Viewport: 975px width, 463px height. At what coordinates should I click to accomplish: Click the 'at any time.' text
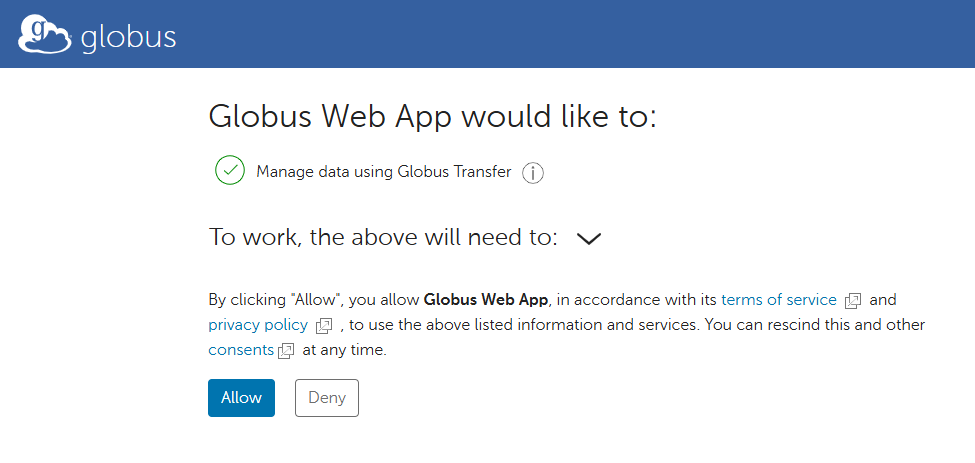[x=343, y=350]
